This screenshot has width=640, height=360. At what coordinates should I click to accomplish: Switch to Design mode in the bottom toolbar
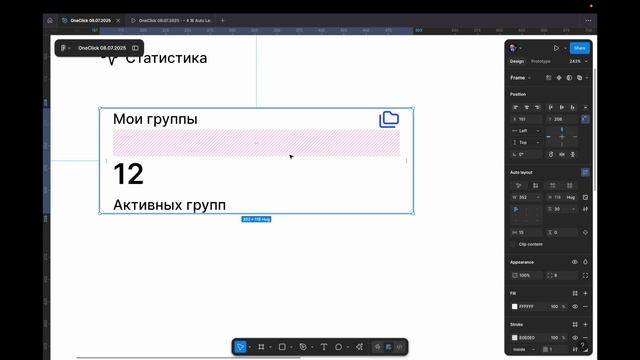[389, 347]
